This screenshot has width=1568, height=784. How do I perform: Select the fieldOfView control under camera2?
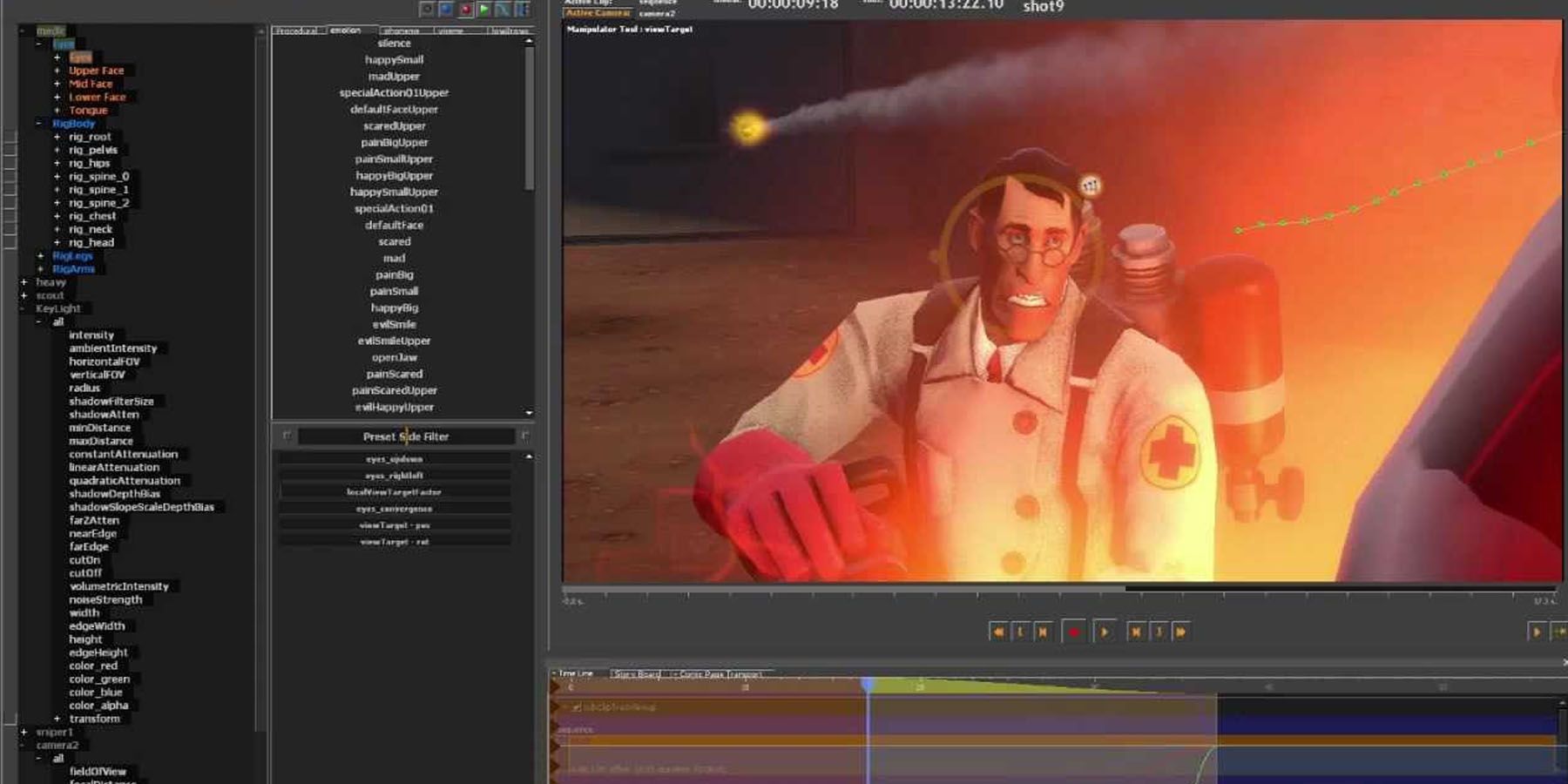(x=98, y=772)
